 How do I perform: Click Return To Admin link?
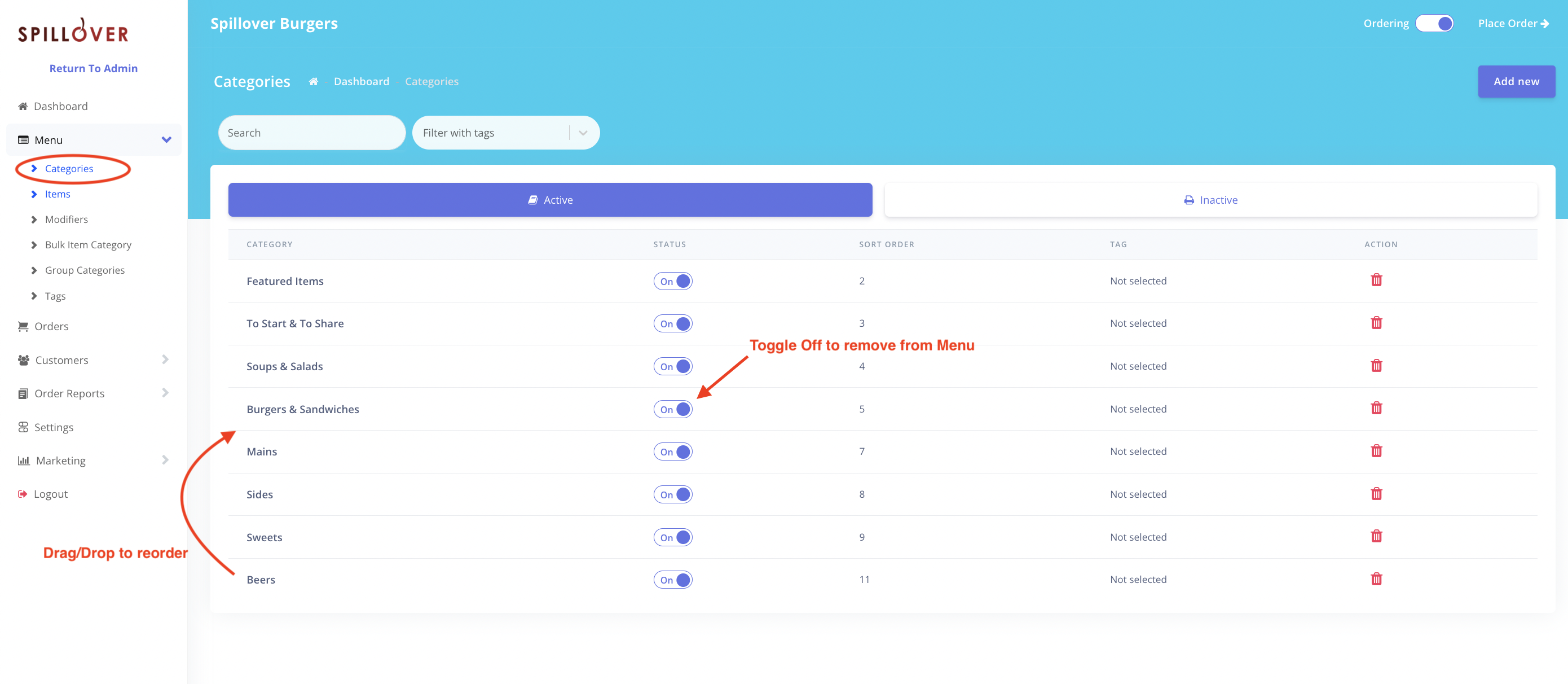point(93,68)
